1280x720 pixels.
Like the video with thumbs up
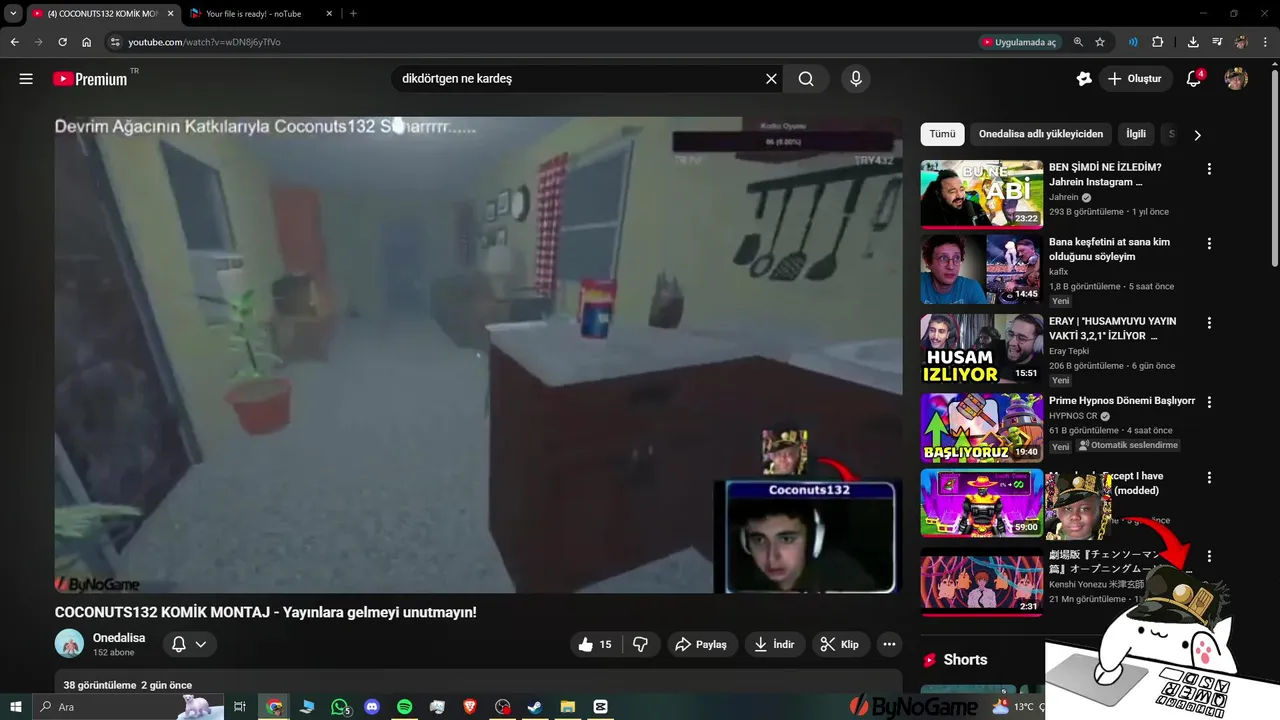[595, 645]
